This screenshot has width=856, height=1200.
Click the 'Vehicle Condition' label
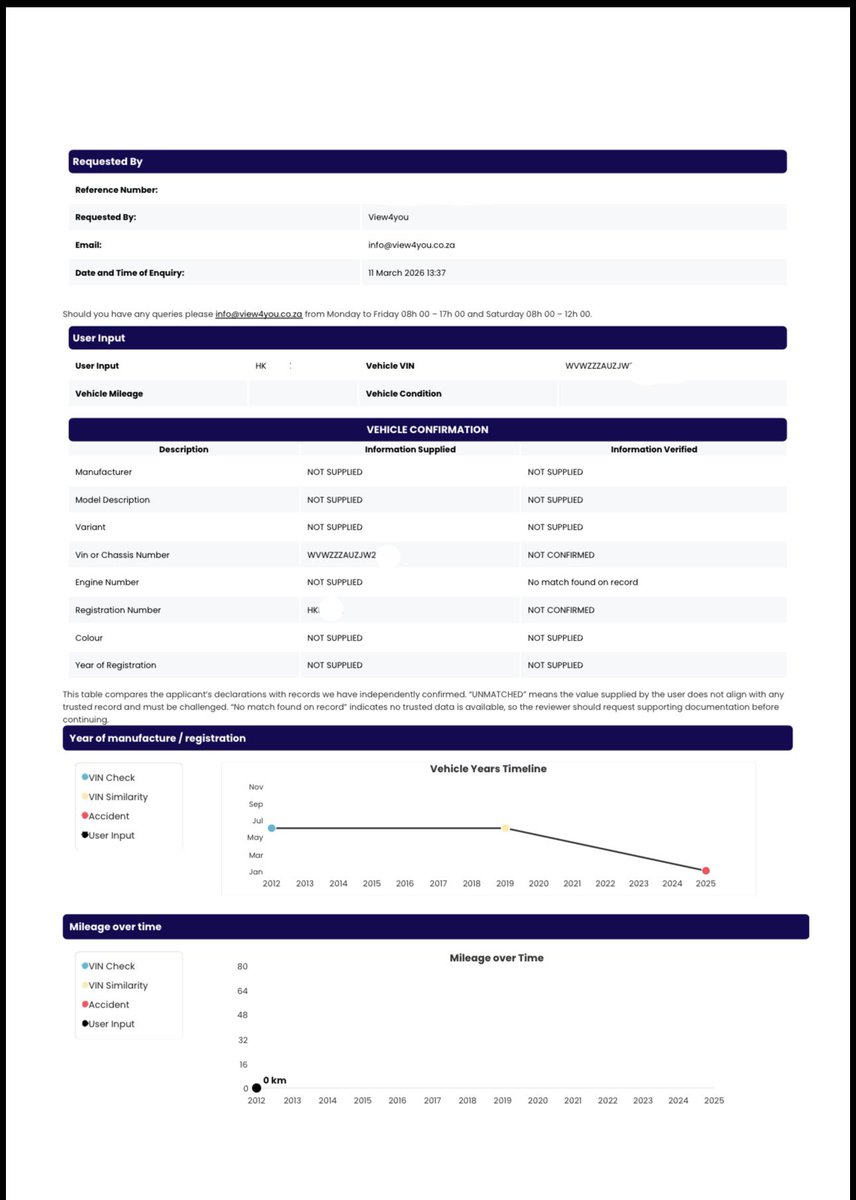tap(404, 394)
